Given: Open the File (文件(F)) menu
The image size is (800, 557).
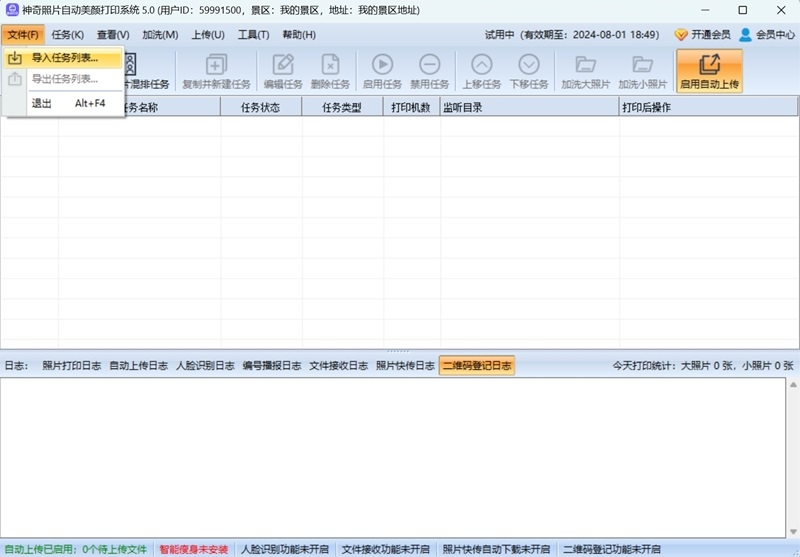Looking at the screenshot, I should pyautogui.click(x=23, y=35).
